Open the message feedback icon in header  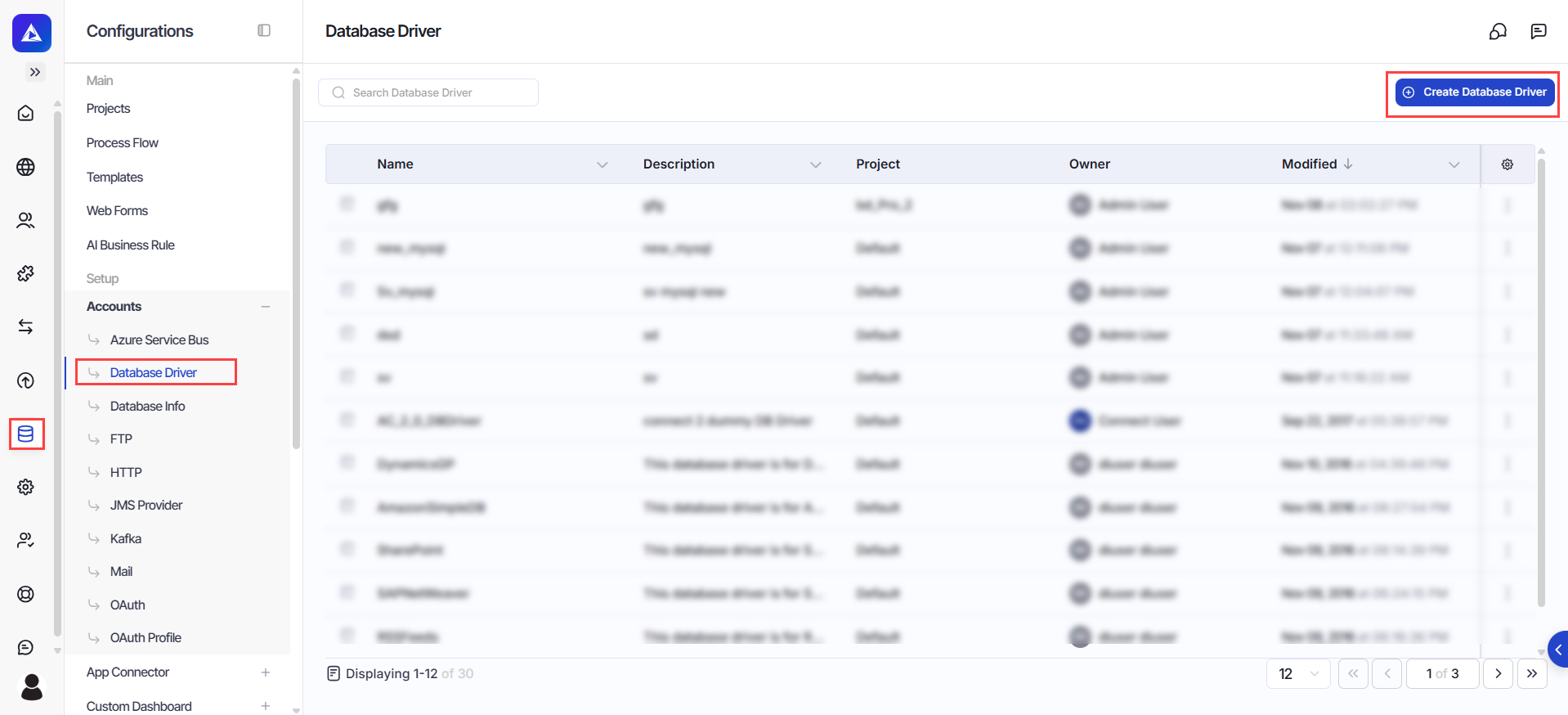click(1539, 31)
